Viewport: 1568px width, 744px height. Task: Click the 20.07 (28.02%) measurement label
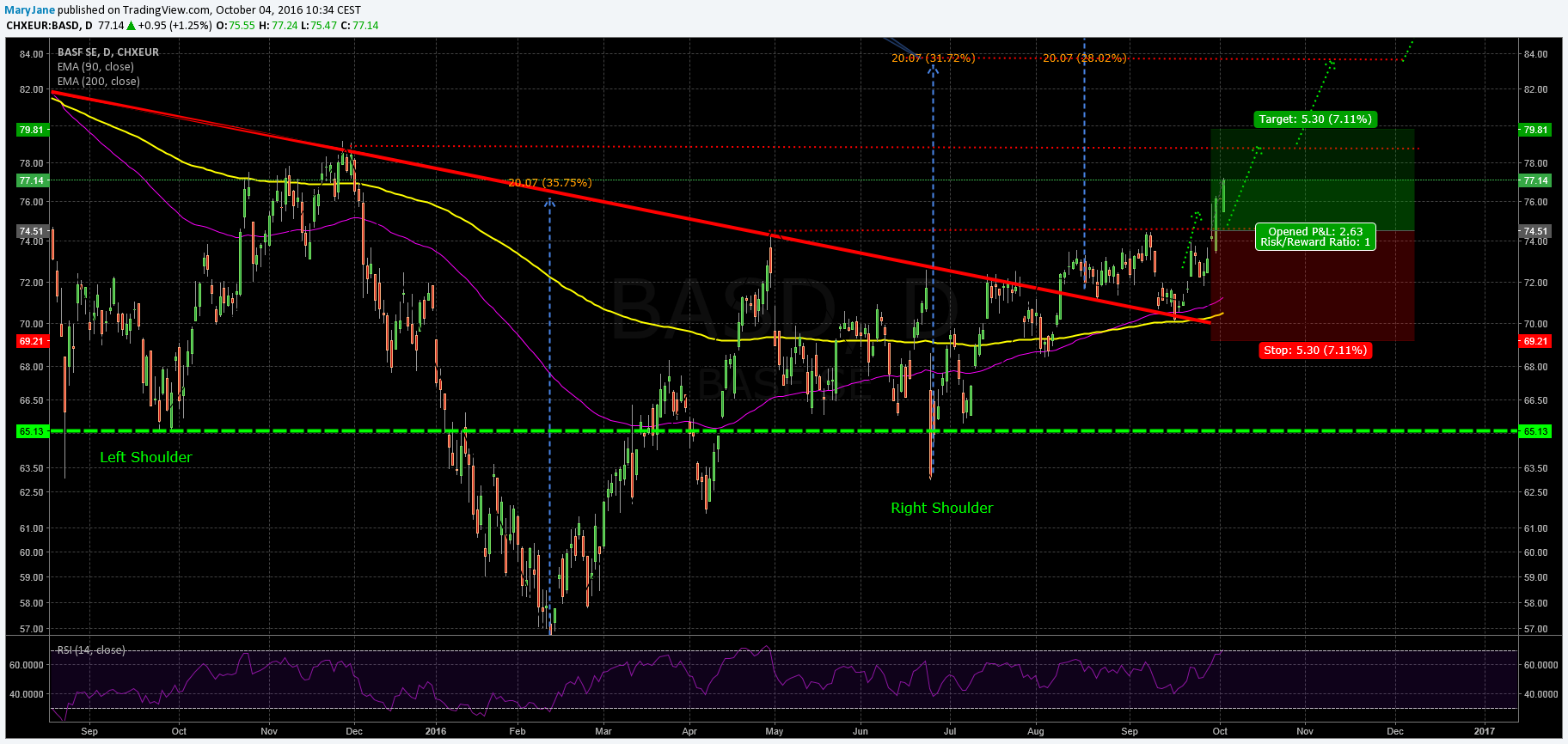tap(1085, 58)
